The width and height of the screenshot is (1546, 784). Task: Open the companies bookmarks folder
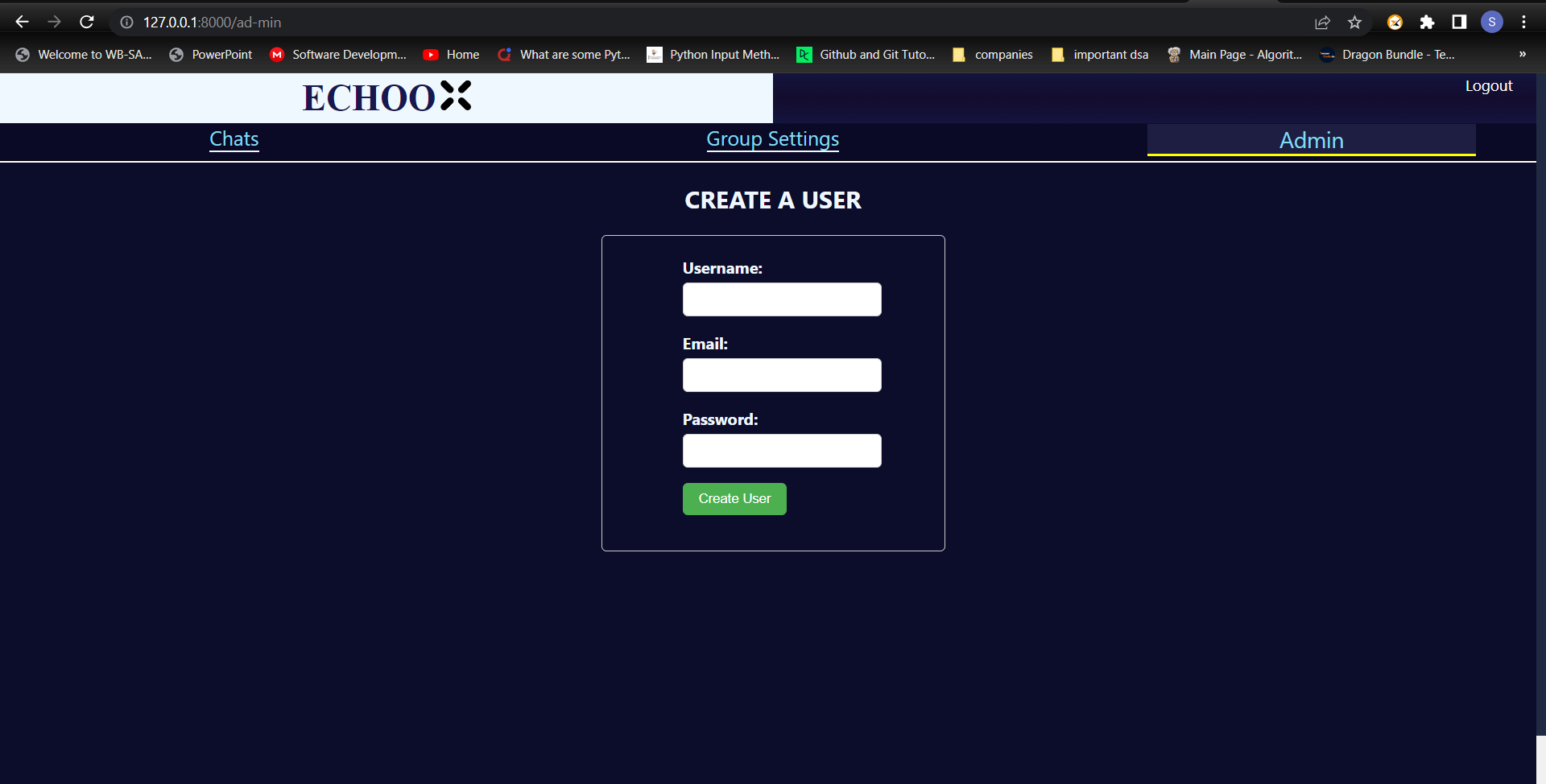tap(992, 54)
